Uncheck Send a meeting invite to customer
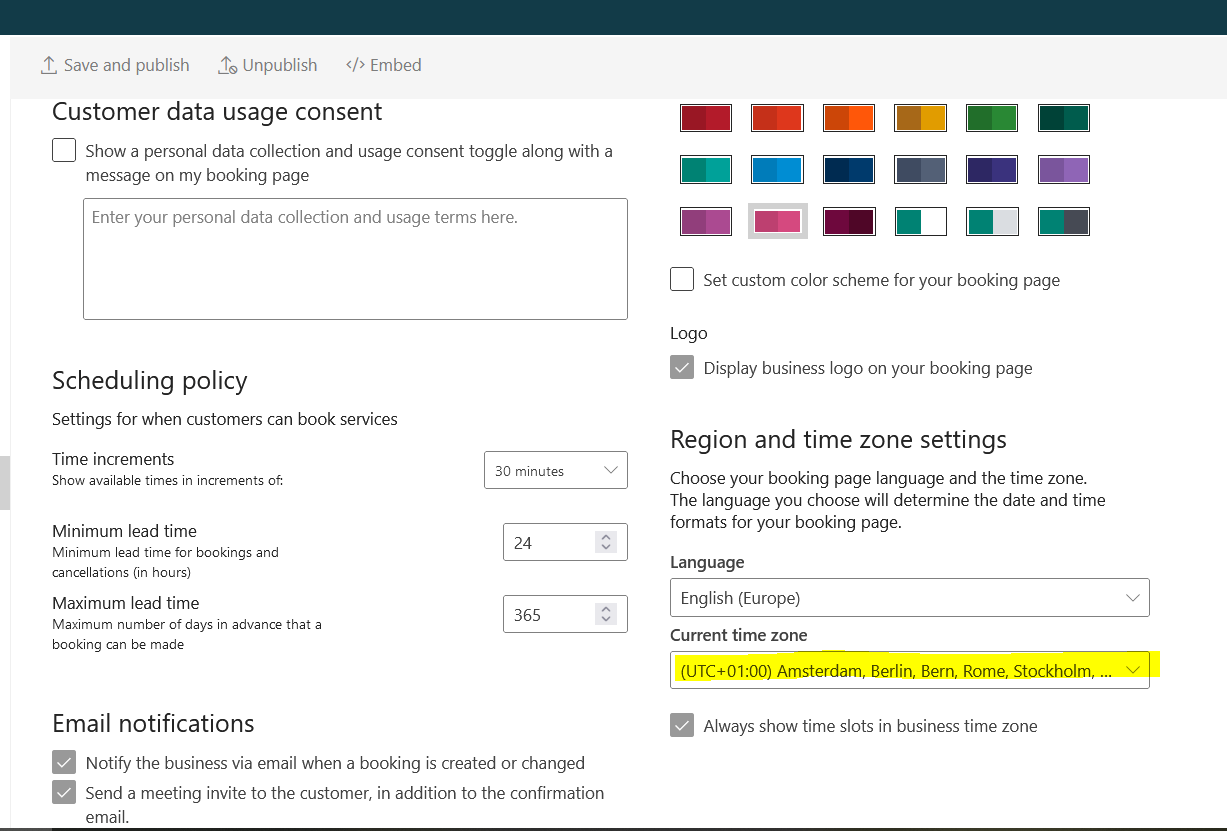The width and height of the screenshot is (1227, 831). tap(64, 792)
